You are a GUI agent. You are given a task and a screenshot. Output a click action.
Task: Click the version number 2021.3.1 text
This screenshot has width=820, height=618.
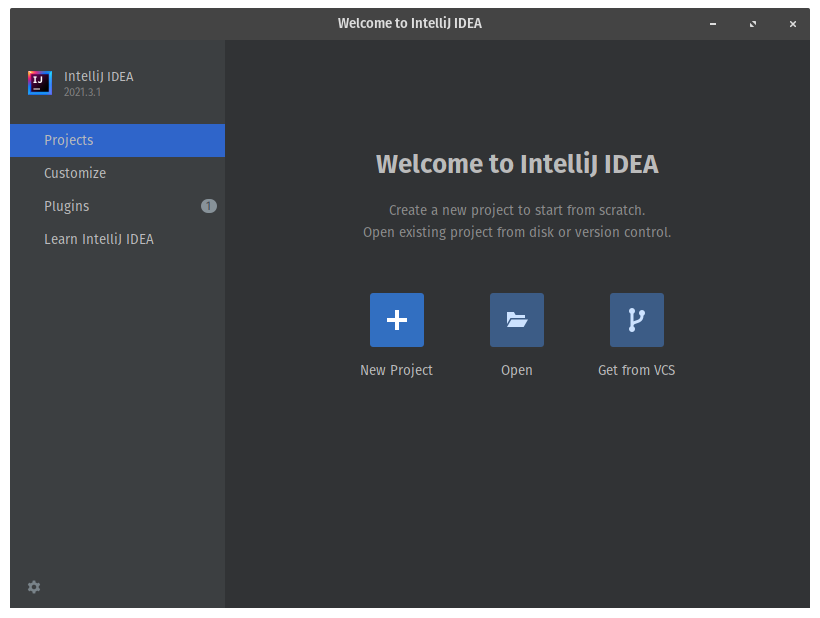tap(82, 92)
